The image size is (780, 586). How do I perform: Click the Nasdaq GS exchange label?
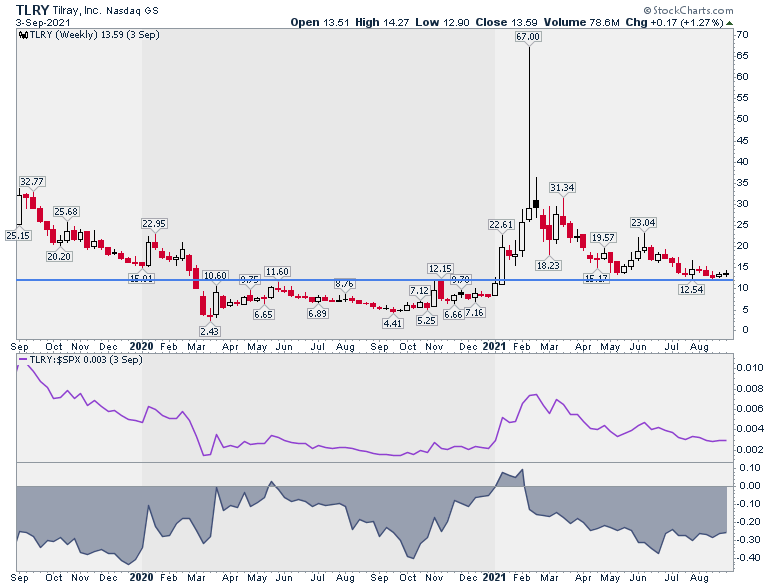point(132,10)
